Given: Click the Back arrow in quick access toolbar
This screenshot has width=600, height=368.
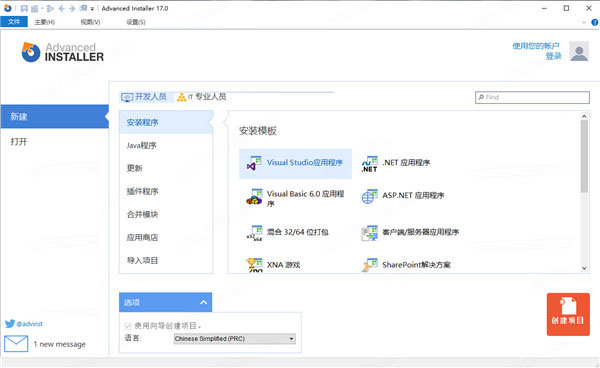Looking at the screenshot, I should 62,8.
